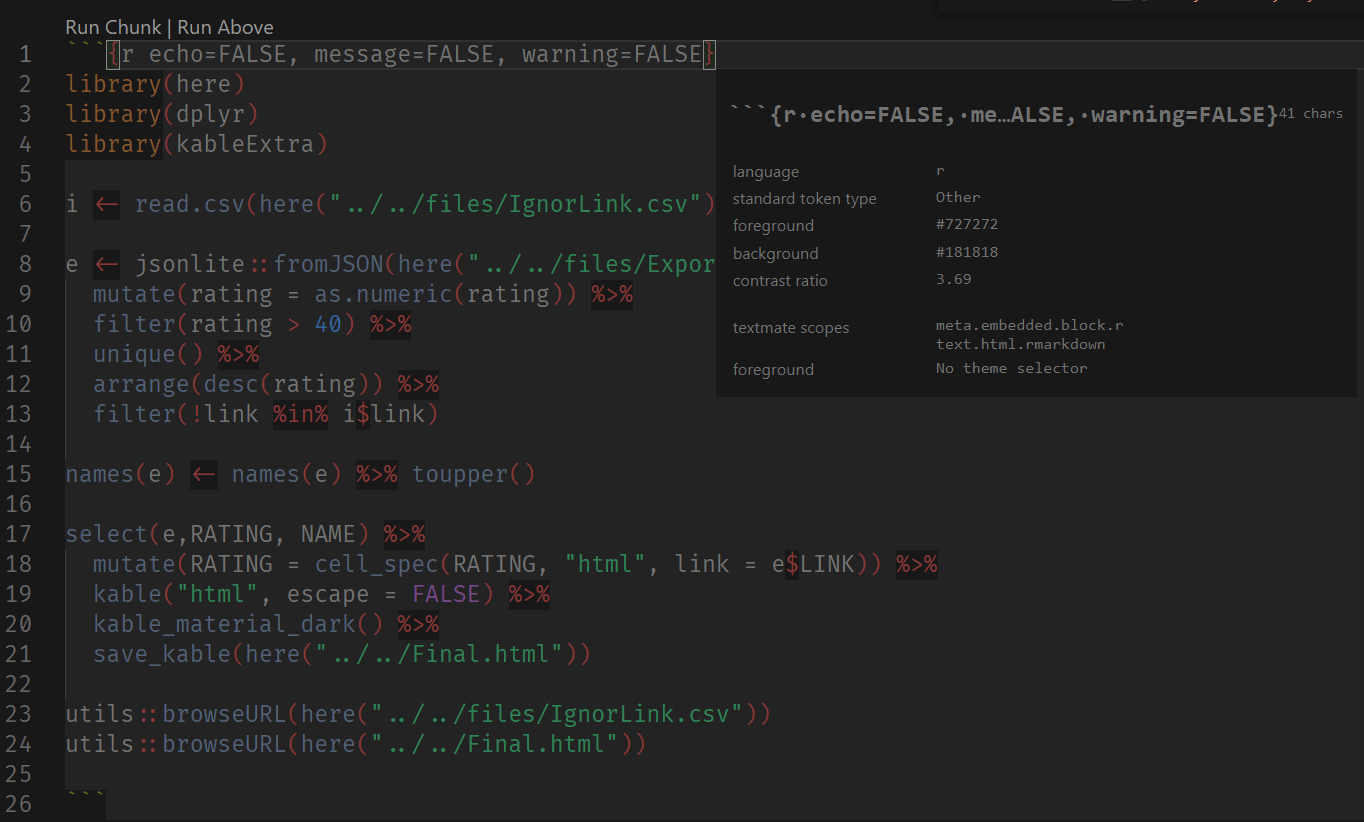Click toupper() on line 15
The height and width of the screenshot is (822, 1364).
pyautogui.click(x=474, y=474)
